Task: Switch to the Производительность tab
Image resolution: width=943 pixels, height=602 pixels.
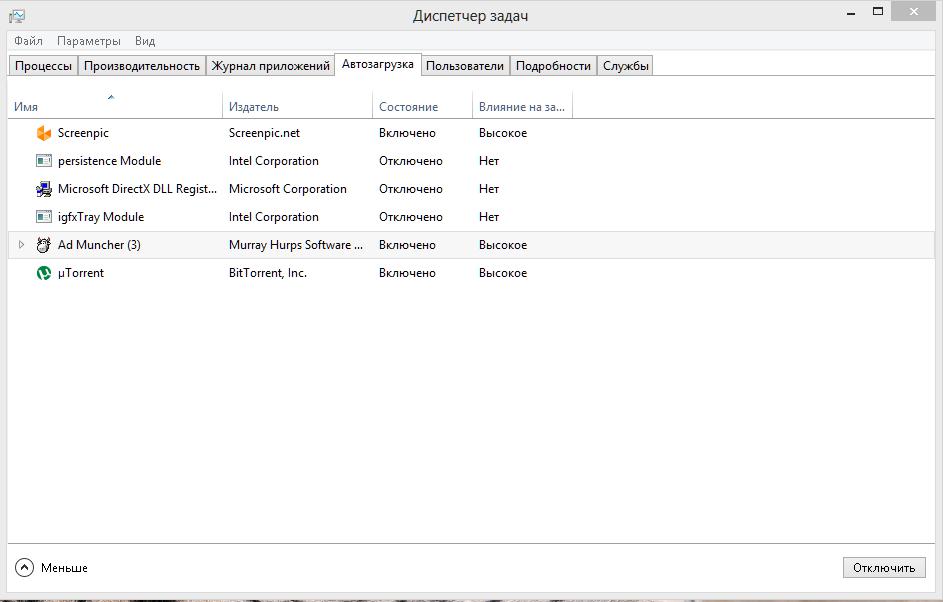Action: tap(142, 66)
